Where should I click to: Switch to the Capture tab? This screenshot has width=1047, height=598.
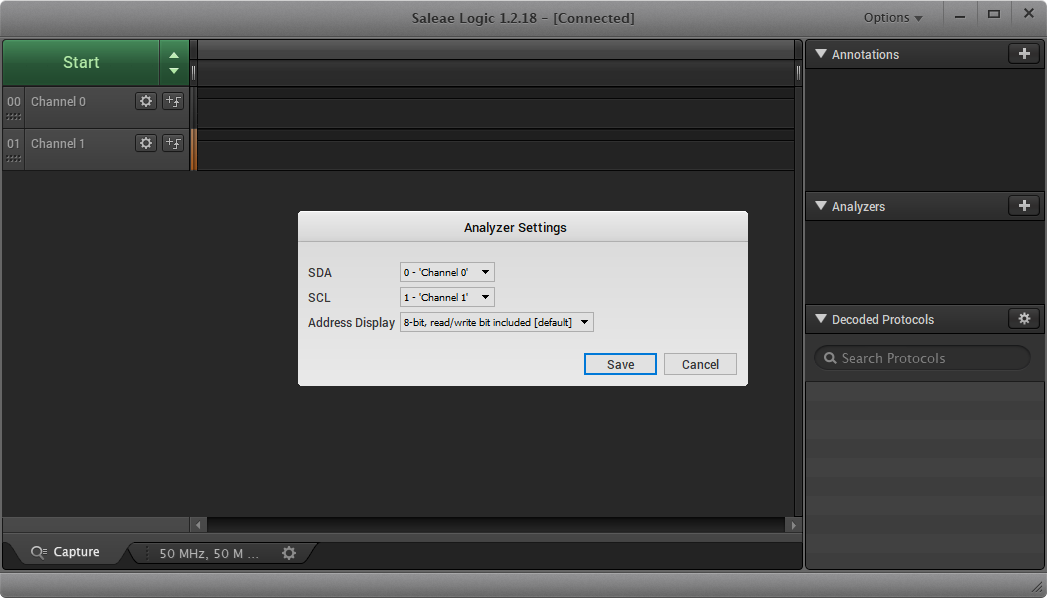(x=66, y=552)
